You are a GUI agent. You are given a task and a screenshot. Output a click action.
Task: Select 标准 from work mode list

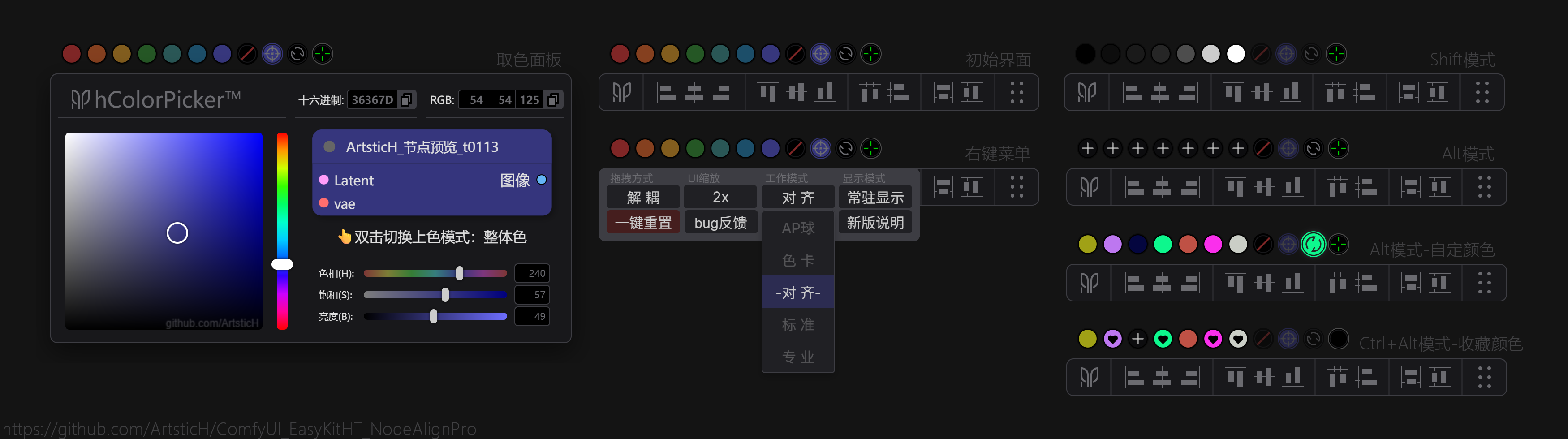click(798, 325)
